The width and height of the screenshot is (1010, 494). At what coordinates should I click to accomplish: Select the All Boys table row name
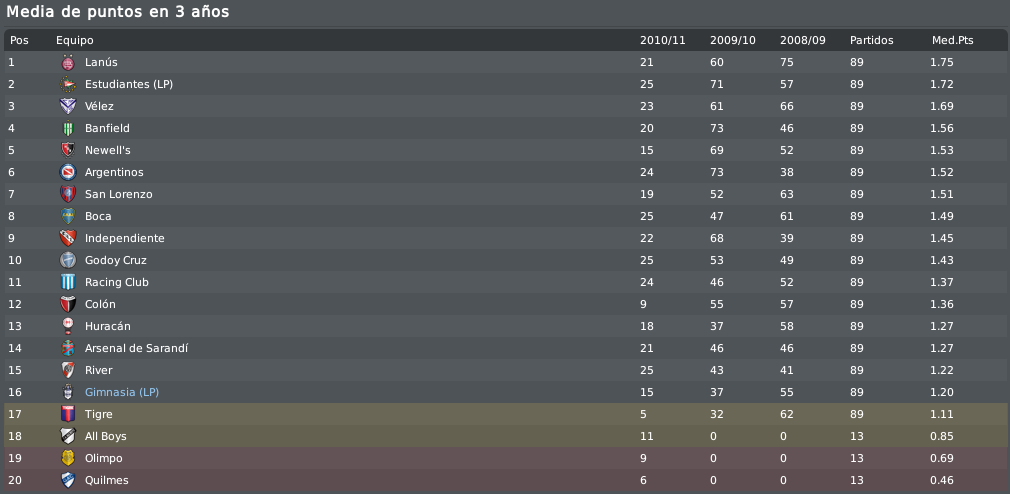[106, 436]
